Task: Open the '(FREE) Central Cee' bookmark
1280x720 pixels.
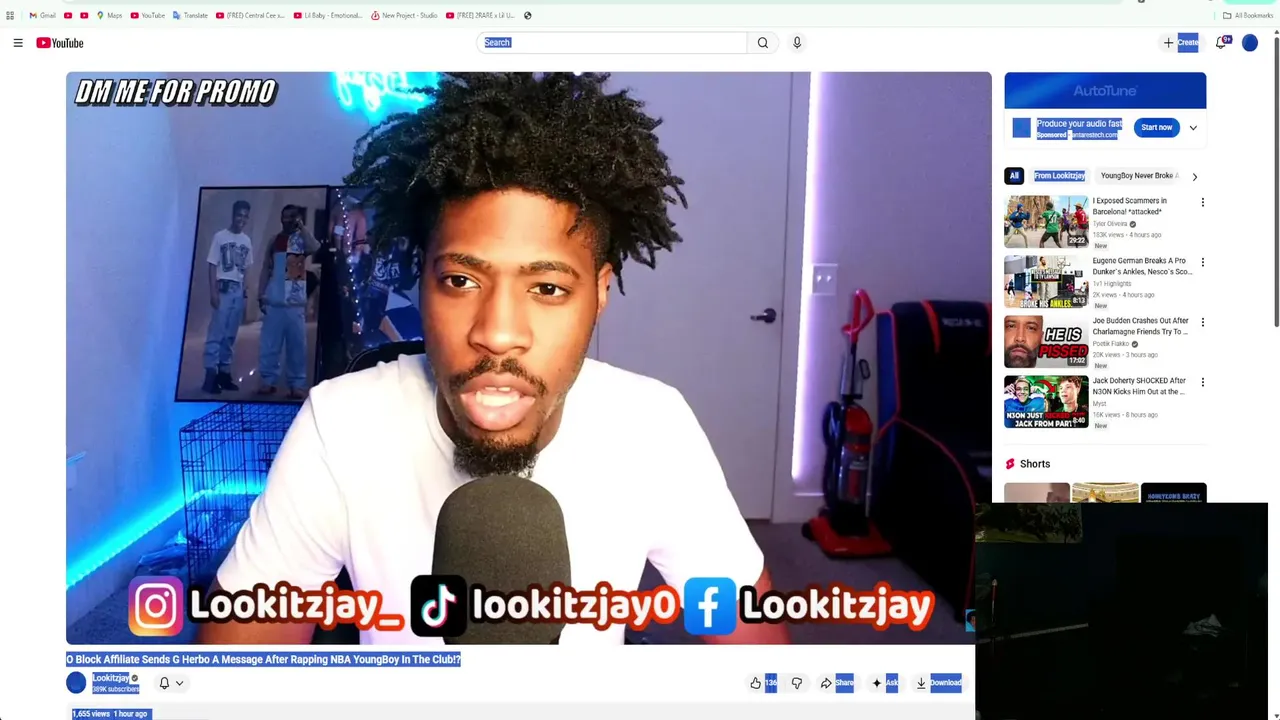Action: [x=251, y=15]
